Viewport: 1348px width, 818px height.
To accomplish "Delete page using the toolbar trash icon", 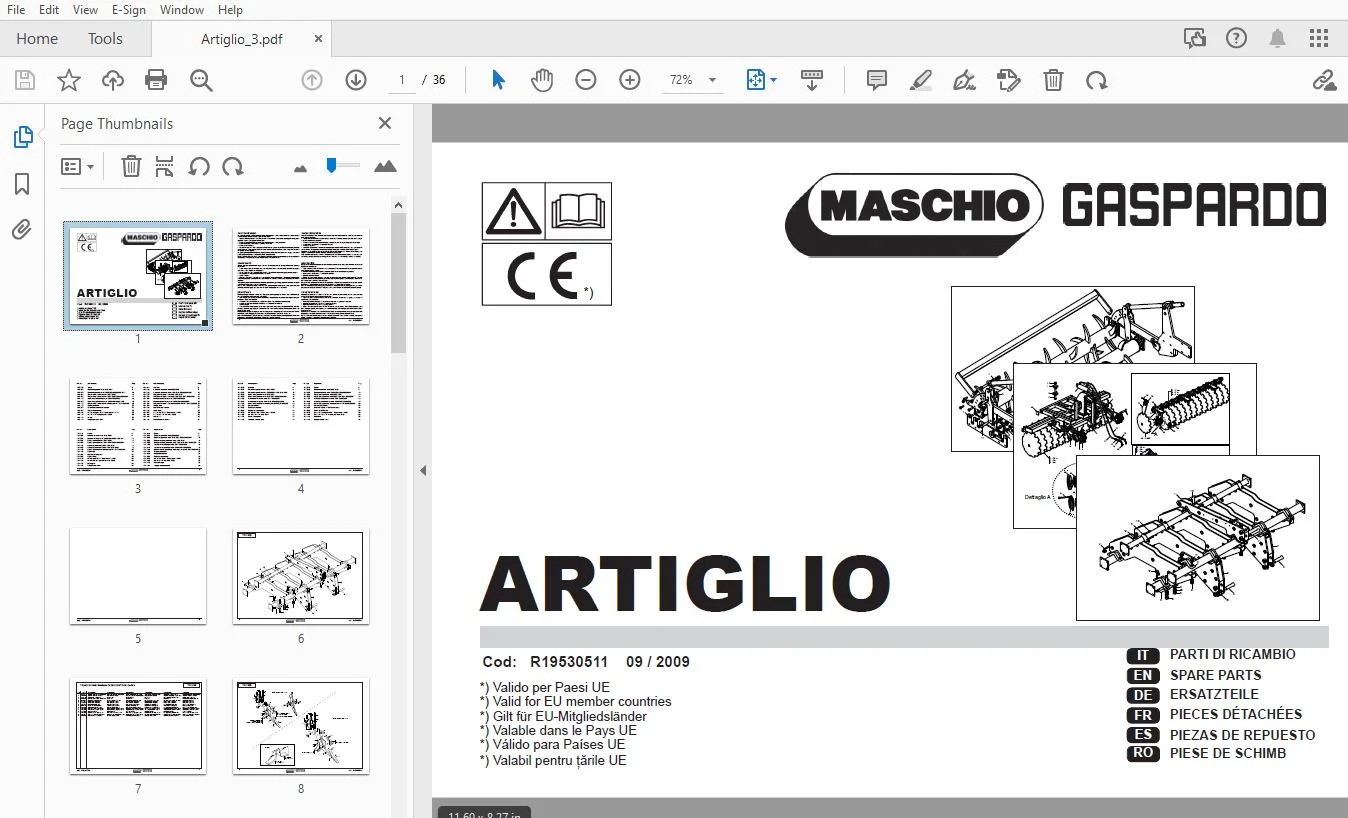I will 1053,80.
